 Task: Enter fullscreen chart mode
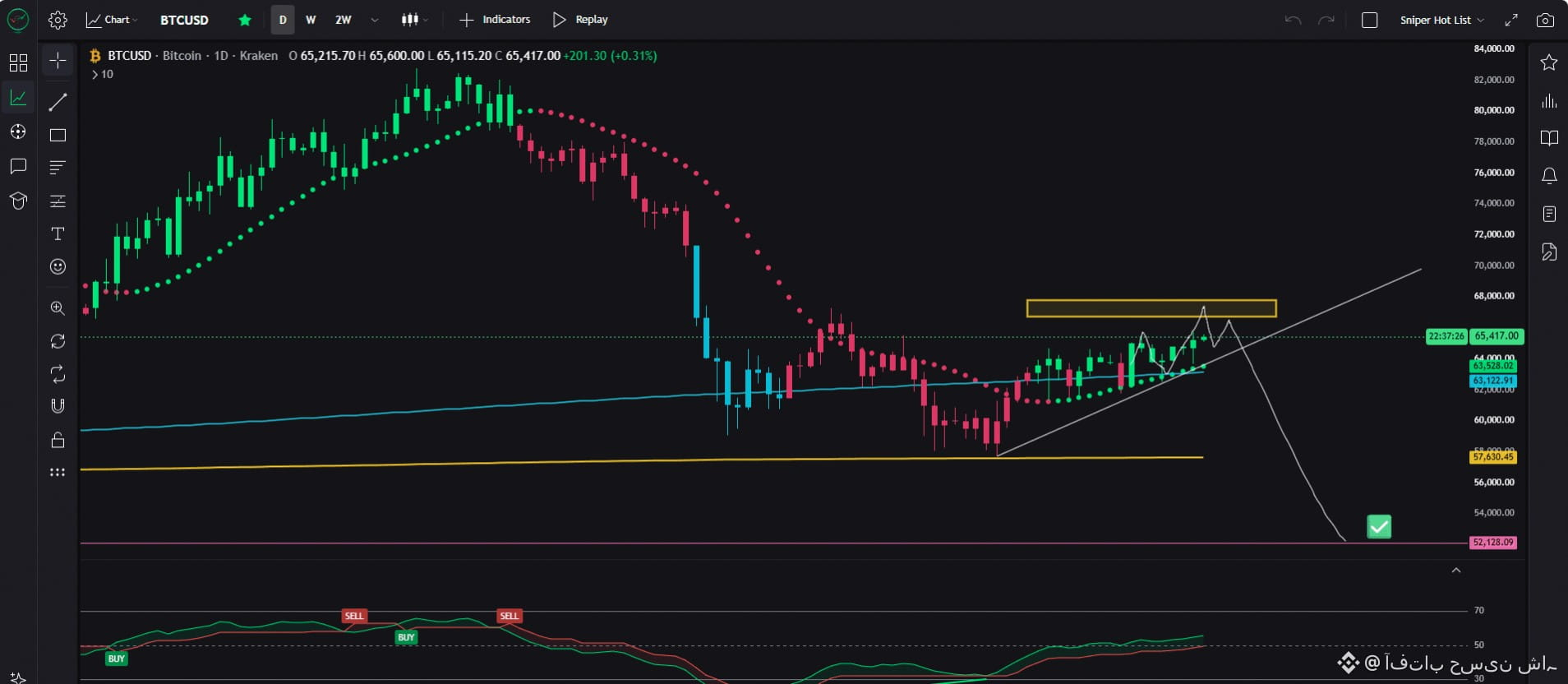click(1511, 20)
